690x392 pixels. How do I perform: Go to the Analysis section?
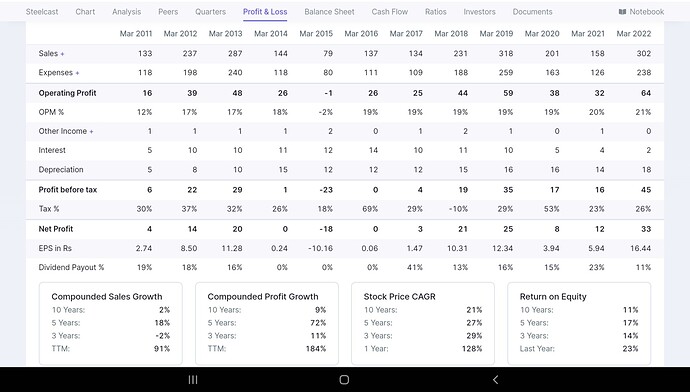coord(126,12)
